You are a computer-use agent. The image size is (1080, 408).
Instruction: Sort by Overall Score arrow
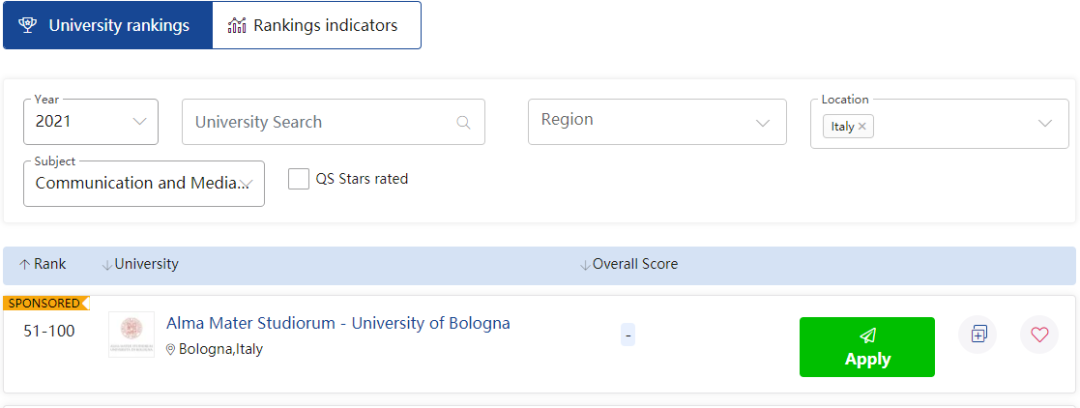[585, 265]
